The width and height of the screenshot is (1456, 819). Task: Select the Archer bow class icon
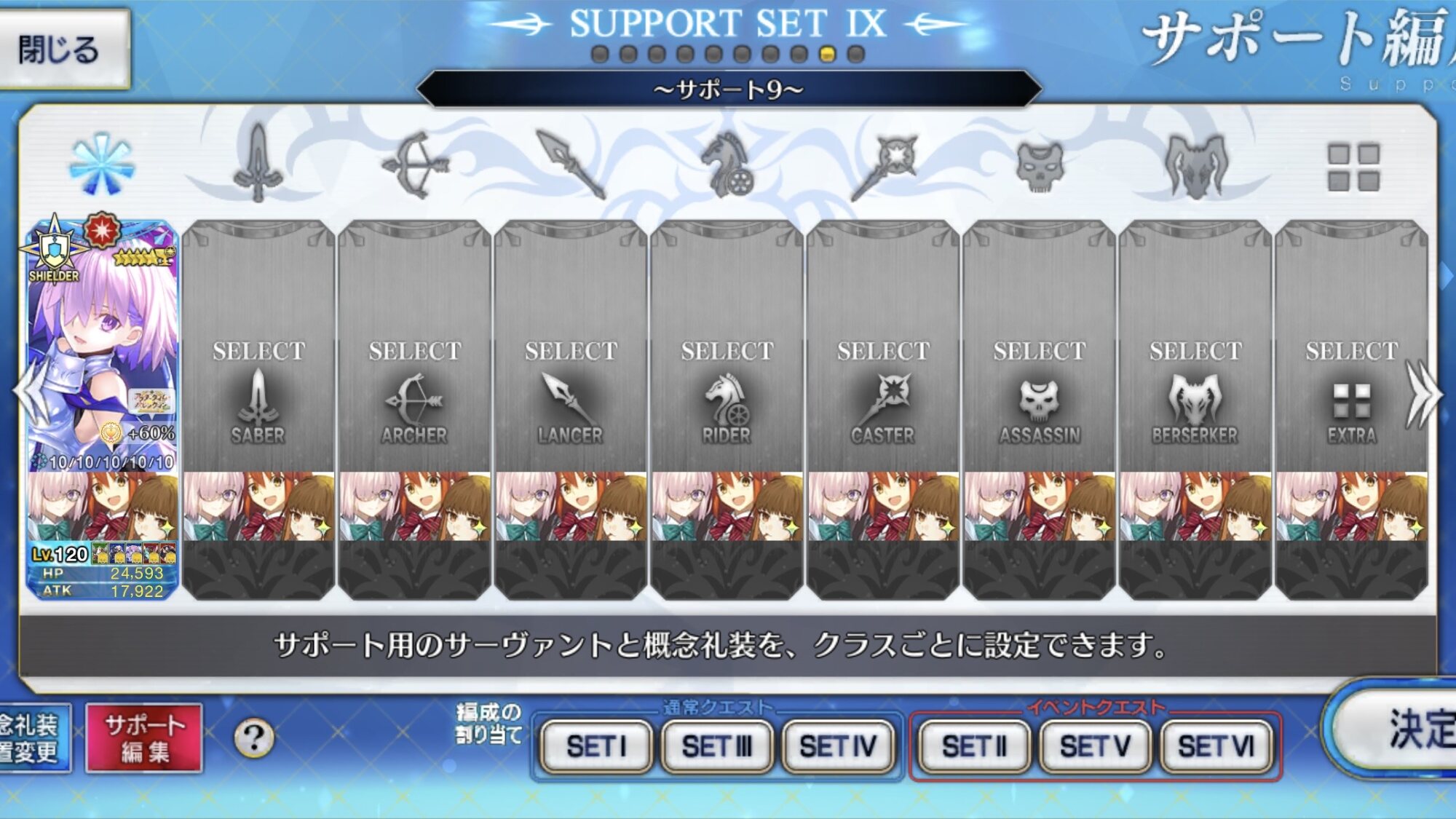point(414,165)
